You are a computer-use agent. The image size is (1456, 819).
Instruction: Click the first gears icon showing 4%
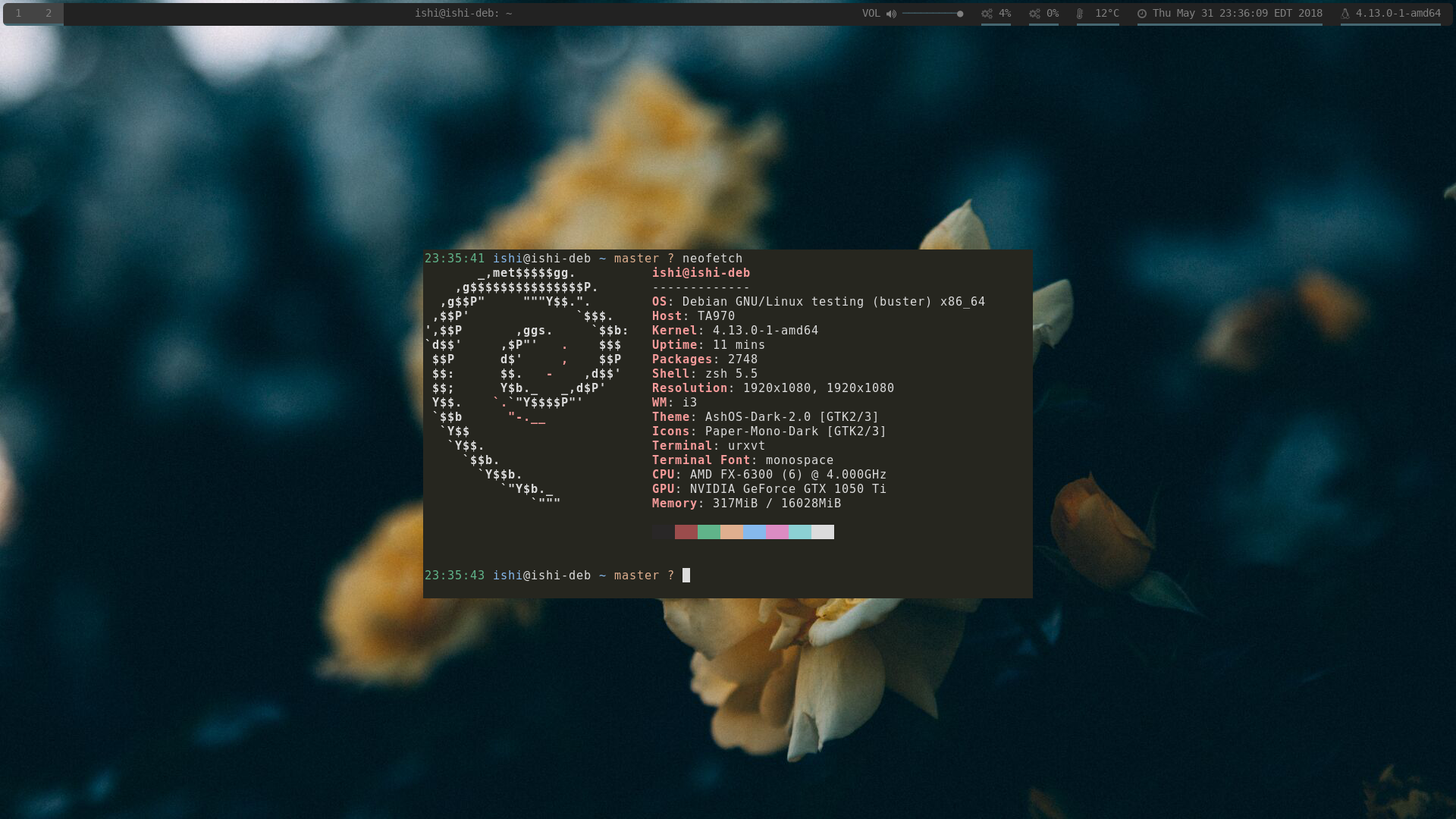point(987,14)
